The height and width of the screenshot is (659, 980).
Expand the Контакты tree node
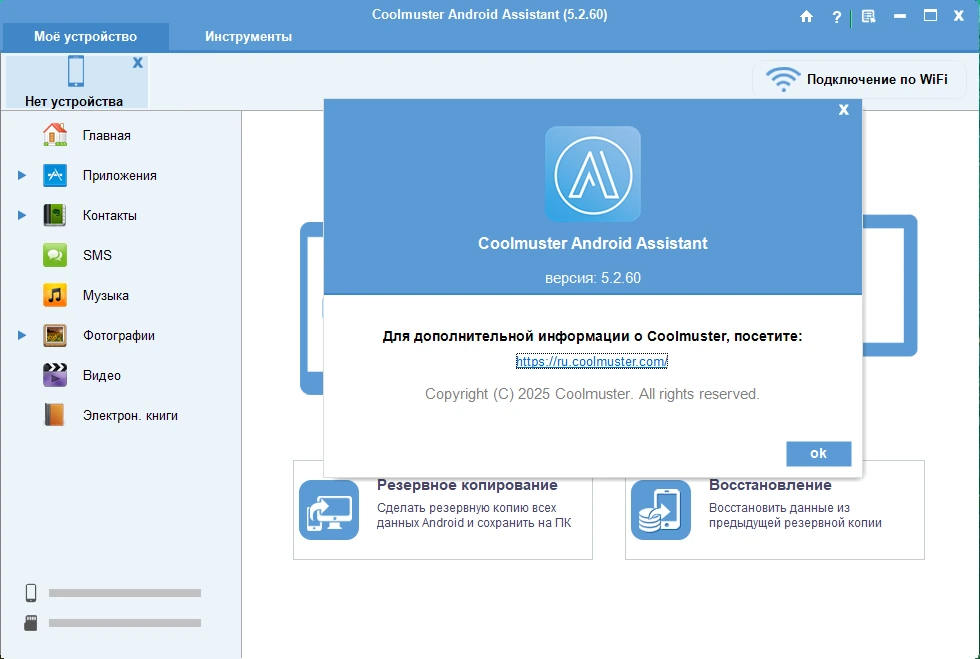(22, 216)
